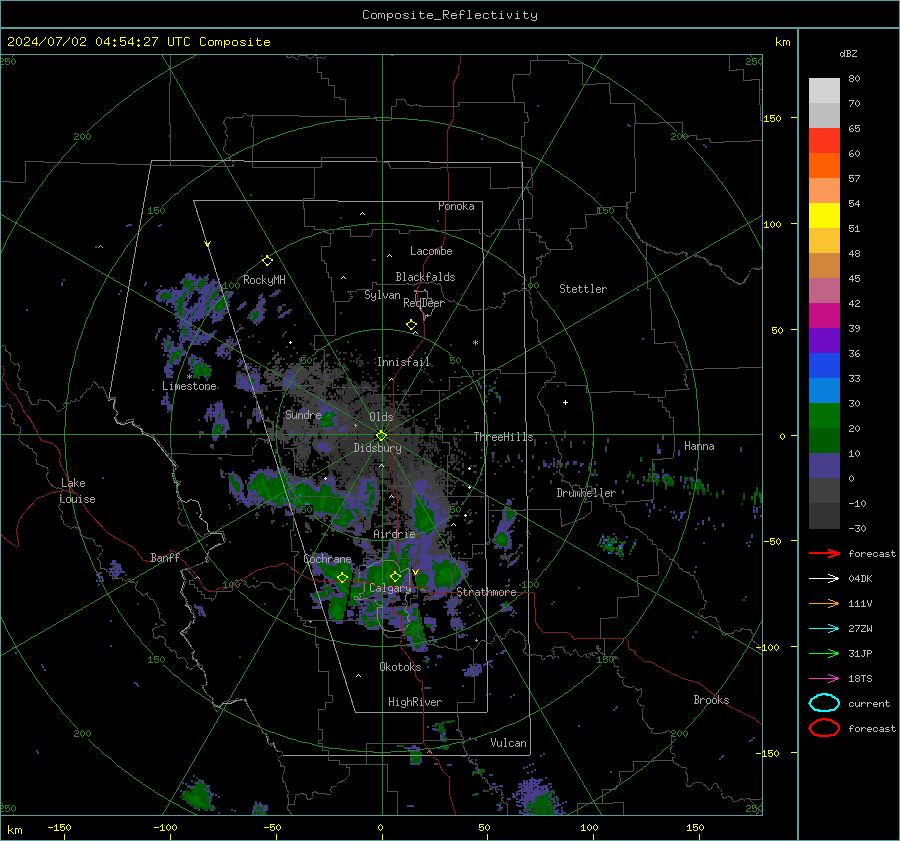Click white plus marker west of Hanna
The width and height of the screenshot is (900, 841).
(x=565, y=402)
